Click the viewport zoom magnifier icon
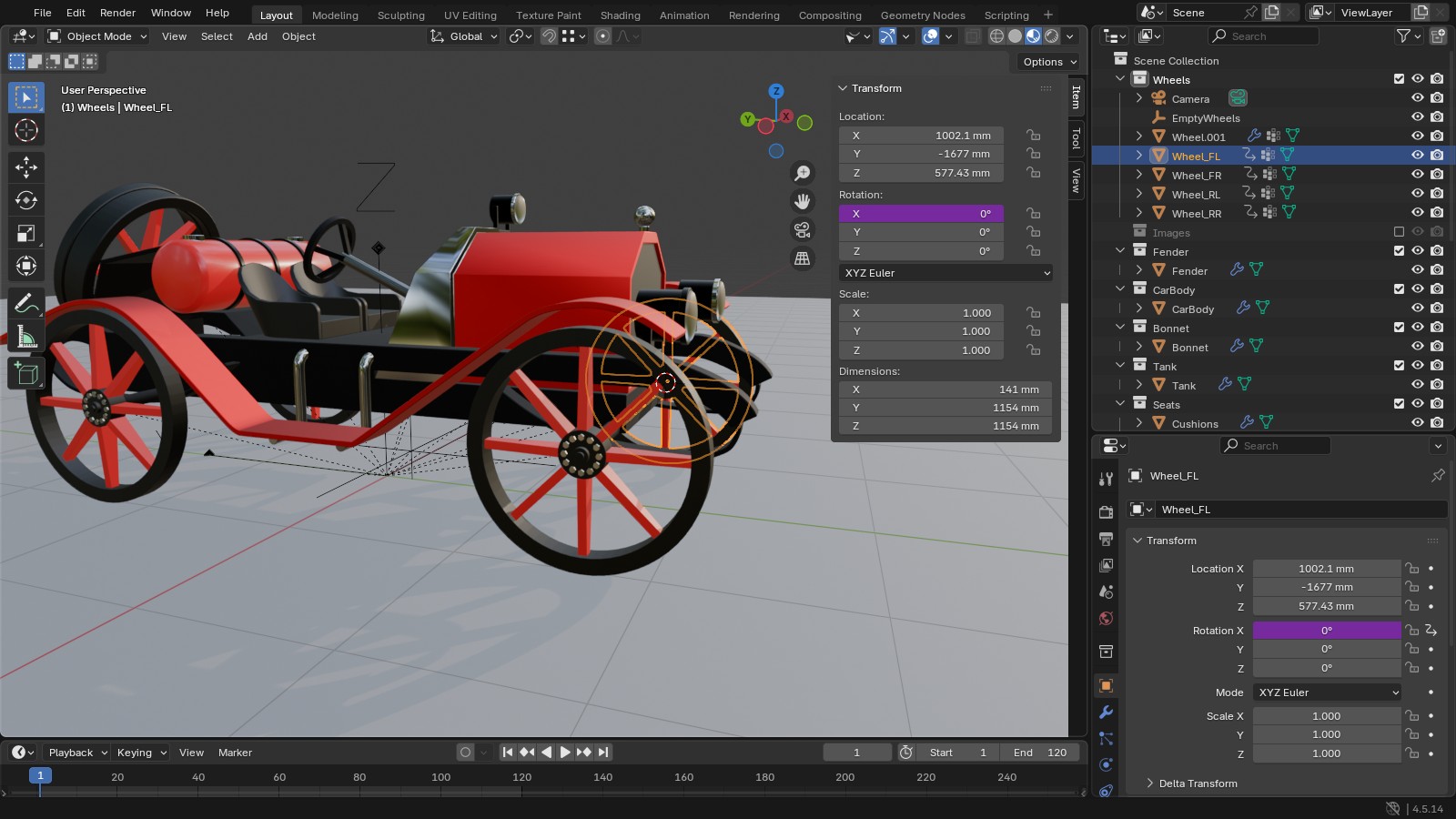1456x819 pixels. pyautogui.click(x=802, y=173)
